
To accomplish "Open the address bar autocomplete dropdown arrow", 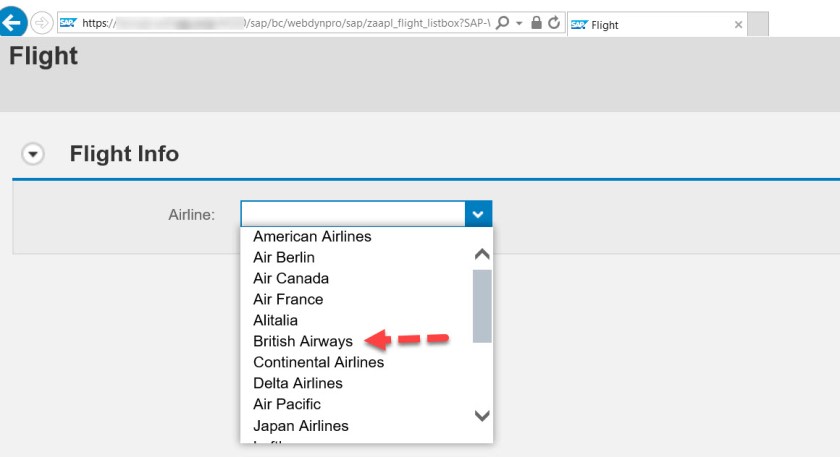I will tap(520, 22).
